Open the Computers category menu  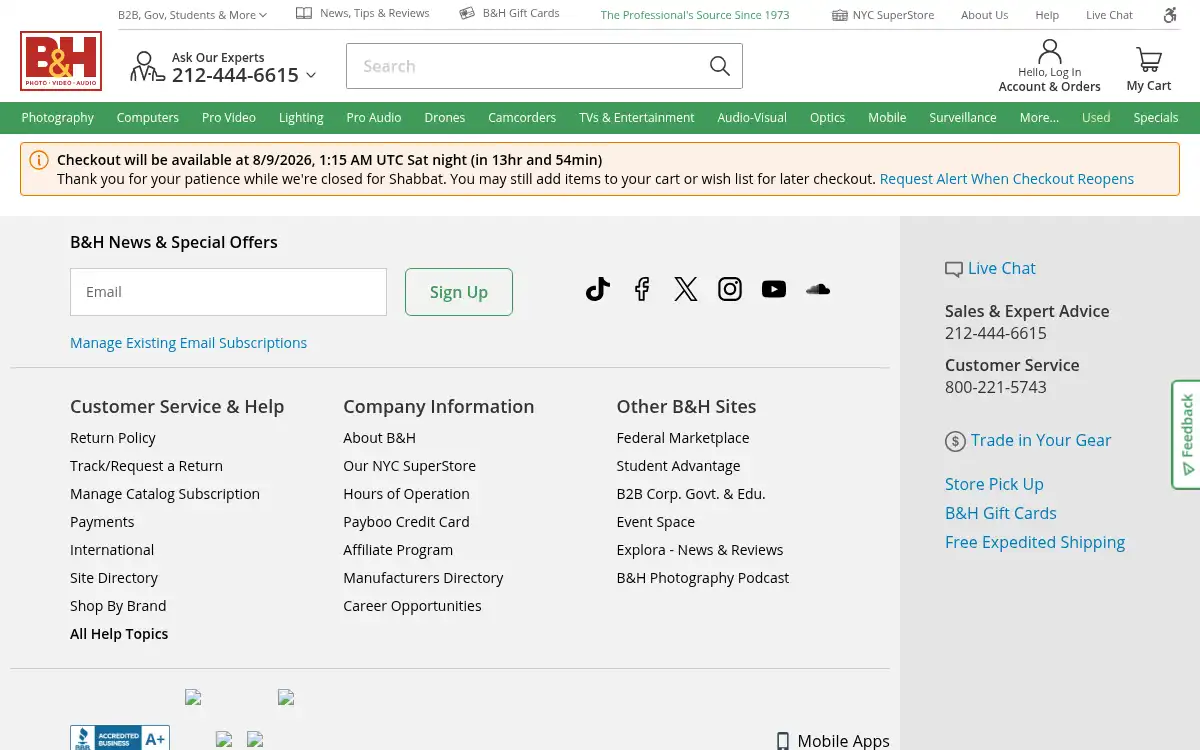148,117
